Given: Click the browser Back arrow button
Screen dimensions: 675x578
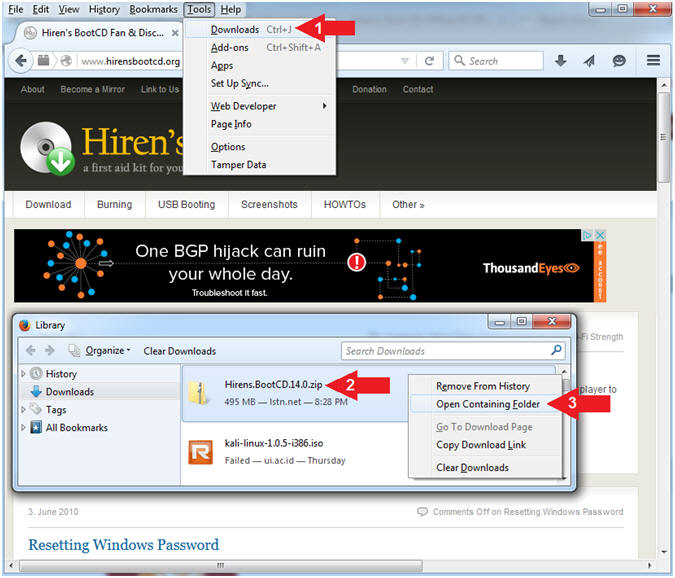Looking at the screenshot, I should click(20, 61).
